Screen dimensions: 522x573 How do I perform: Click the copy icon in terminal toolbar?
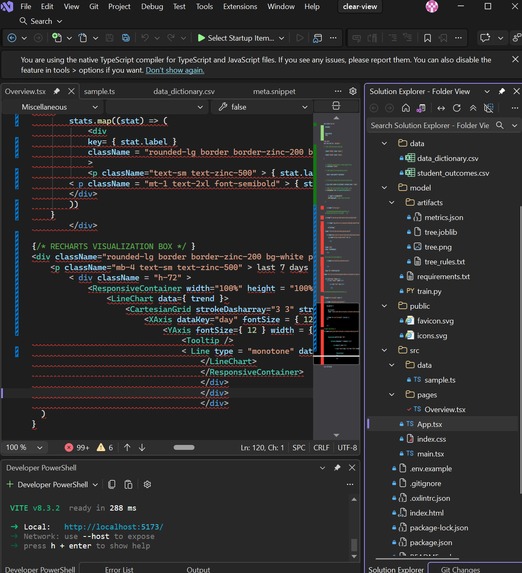[112, 485]
